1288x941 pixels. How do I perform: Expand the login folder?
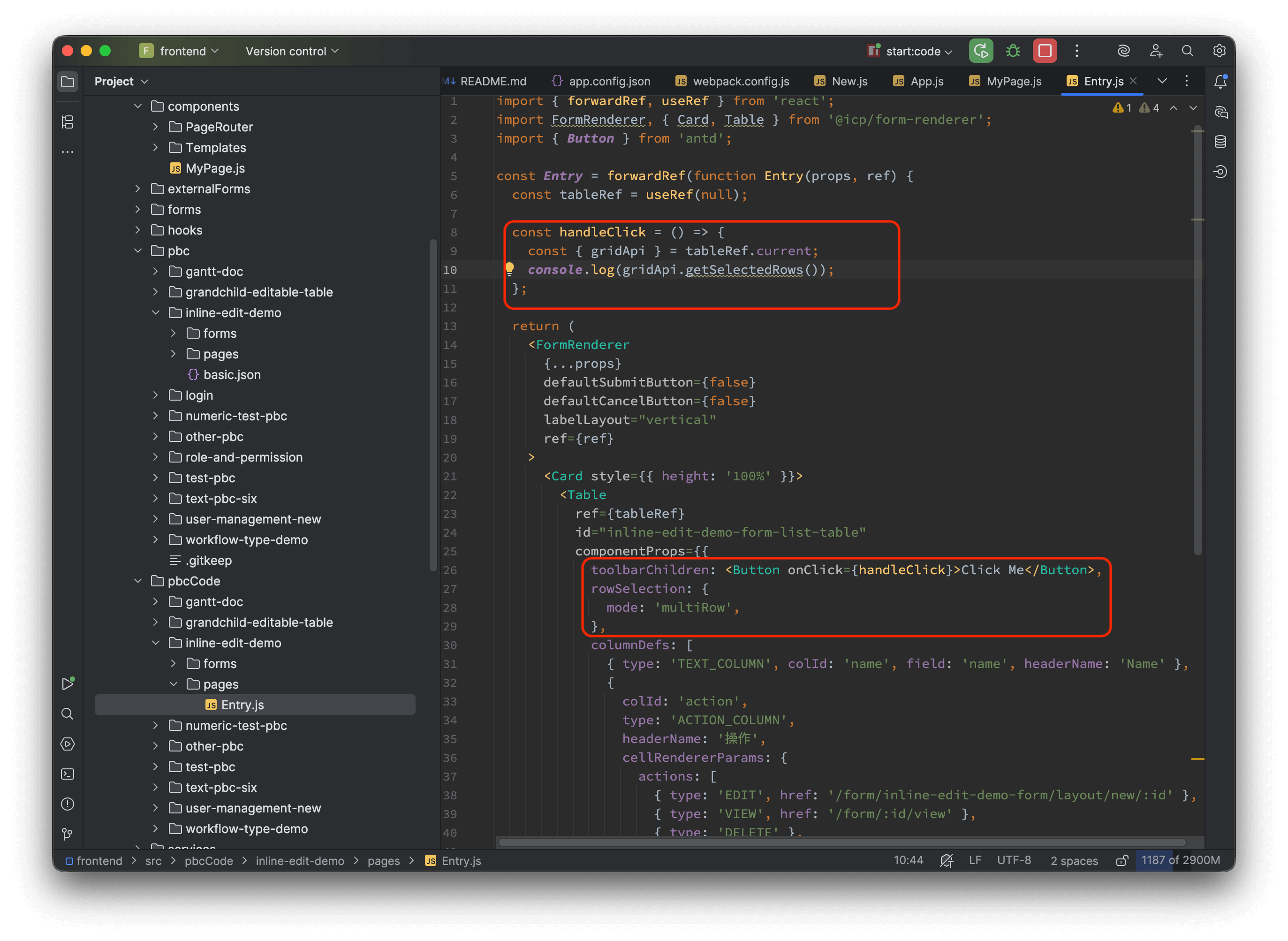click(x=155, y=395)
